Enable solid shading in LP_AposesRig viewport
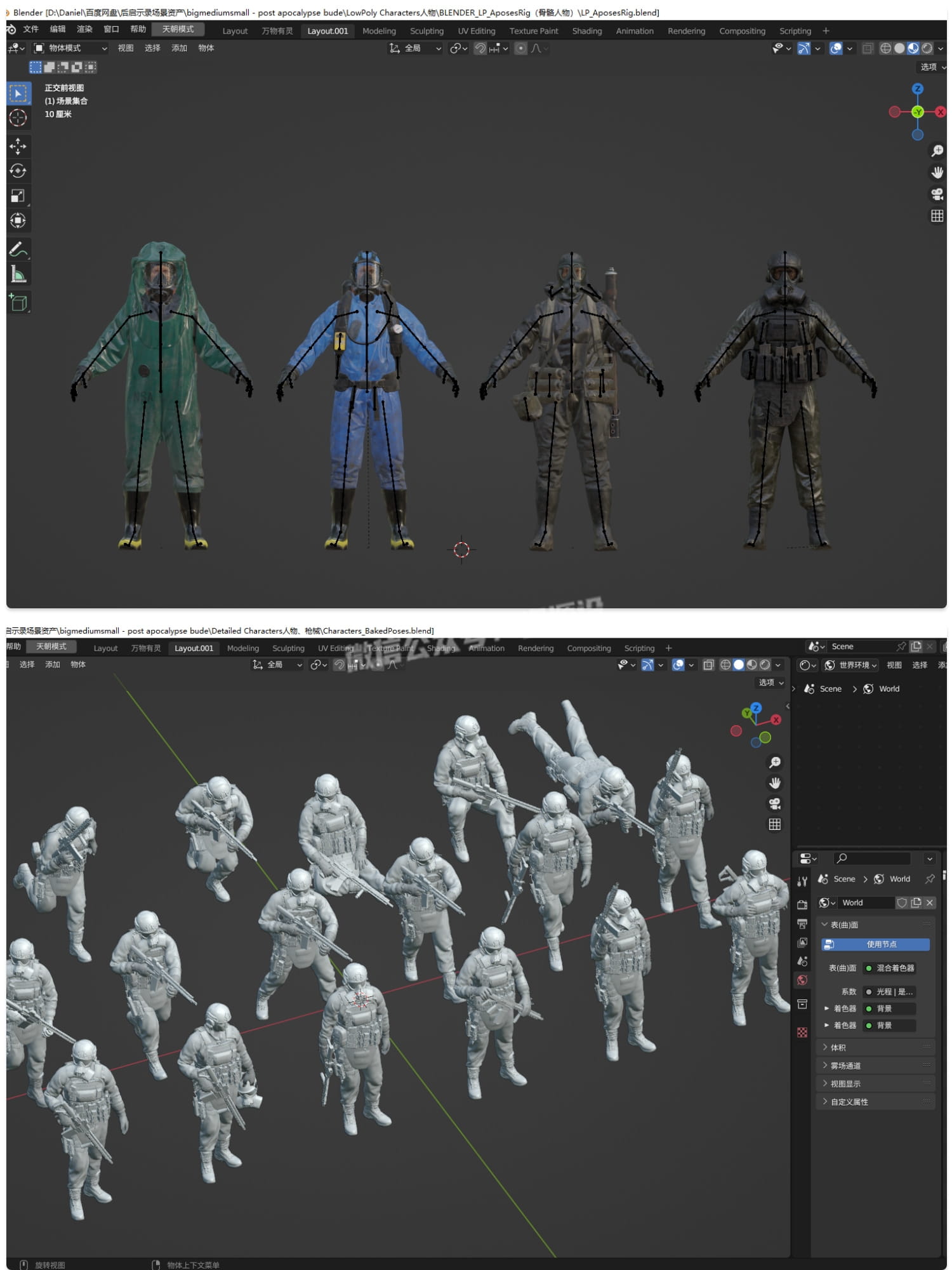Image resolution: width=952 pixels, height=1270 pixels. (899, 48)
